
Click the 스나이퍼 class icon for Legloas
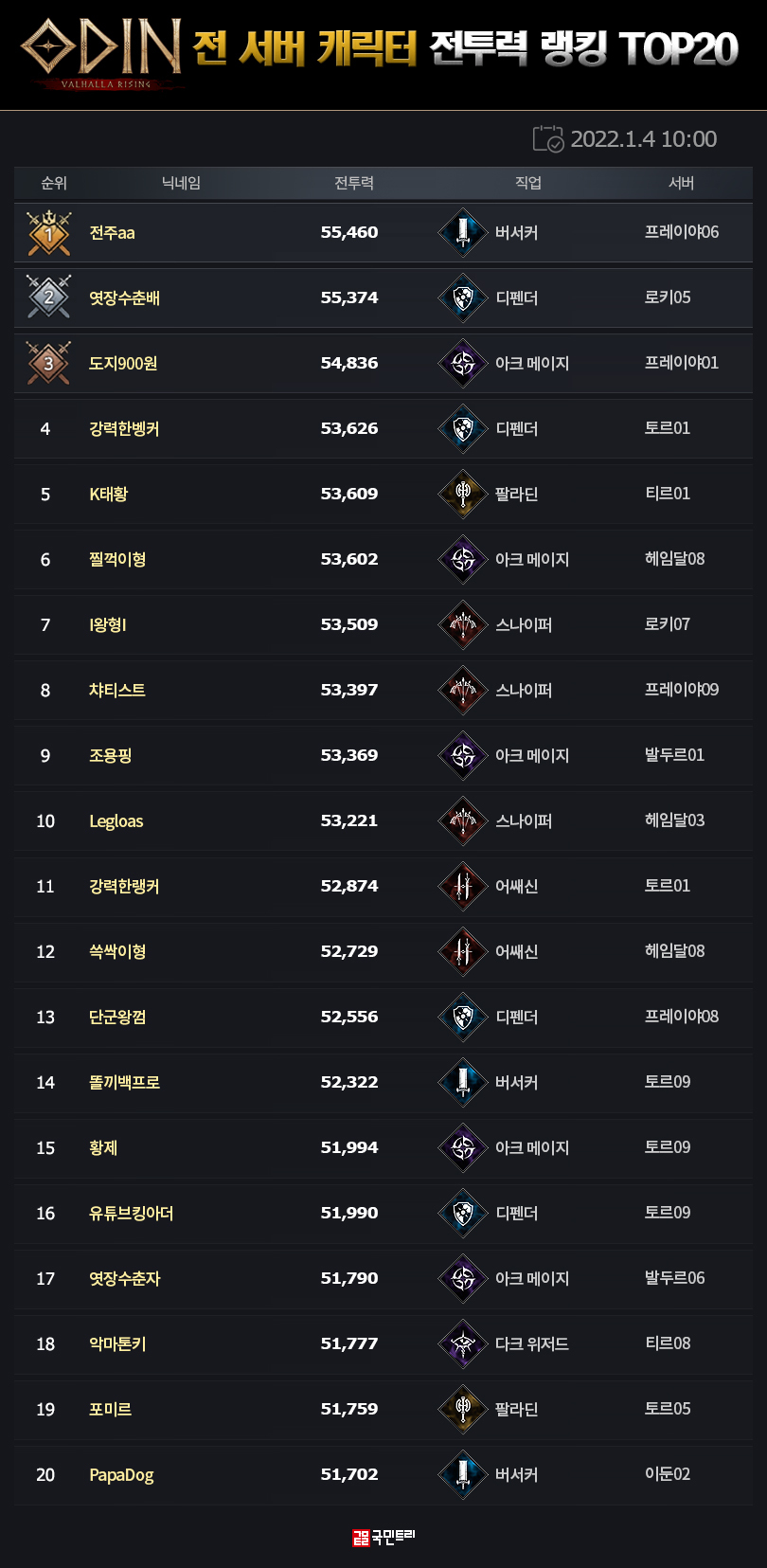(463, 820)
